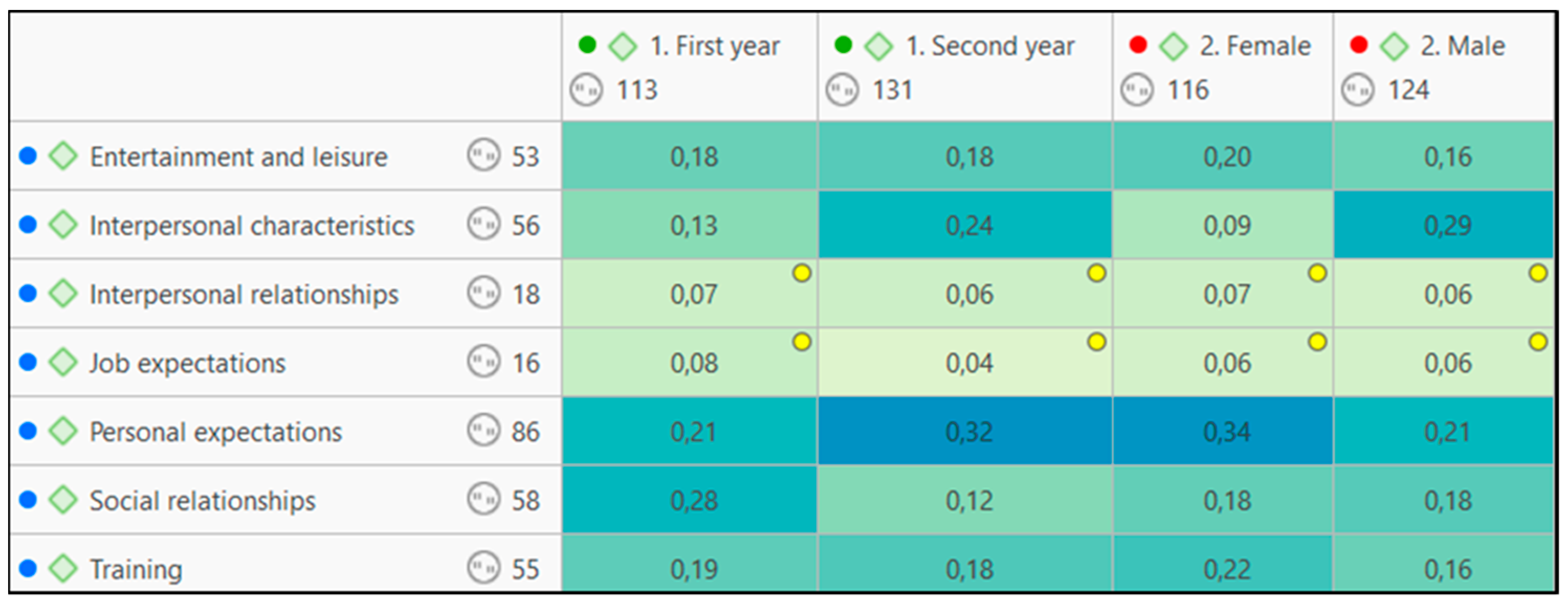Click the green dot in First year header
The height and width of the screenshot is (609, 1568).
[587, 45]
